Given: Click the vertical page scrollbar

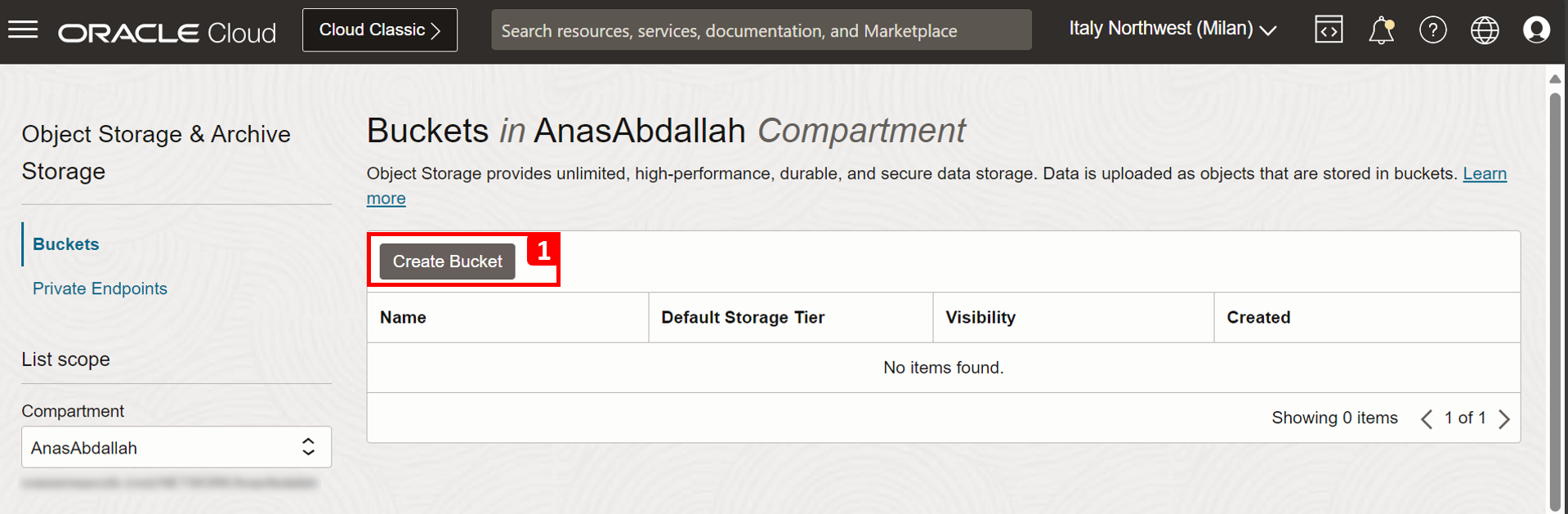Looking at the screenshot, I should click(1554, 294).
